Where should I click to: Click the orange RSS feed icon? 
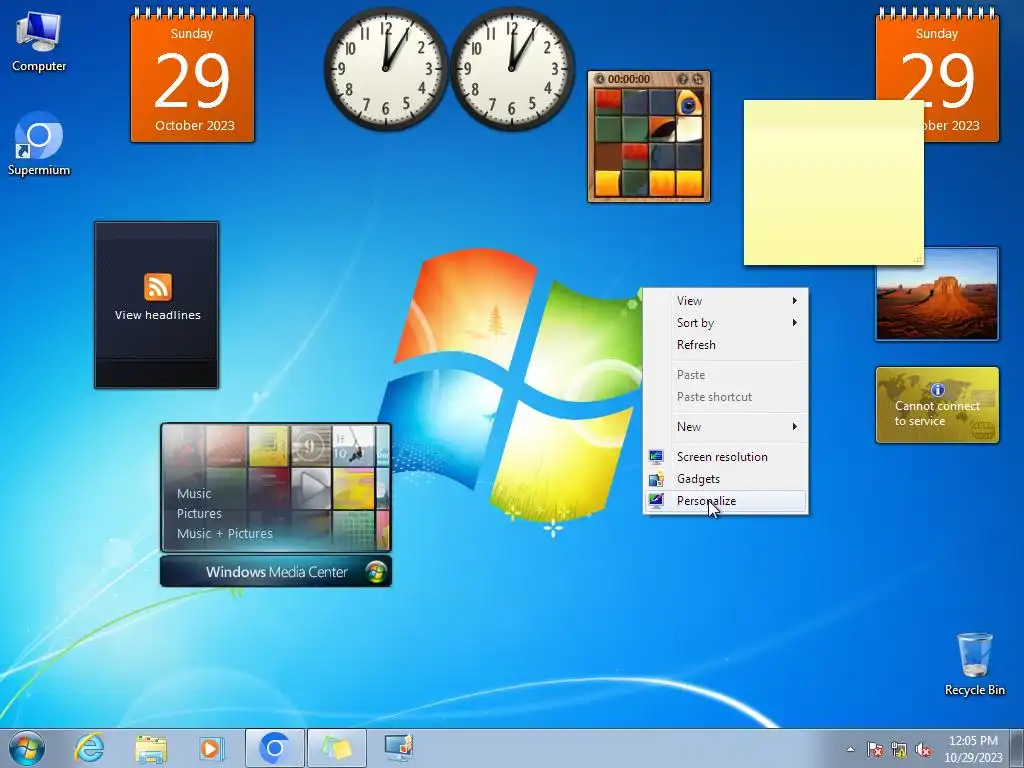[157, 287]
